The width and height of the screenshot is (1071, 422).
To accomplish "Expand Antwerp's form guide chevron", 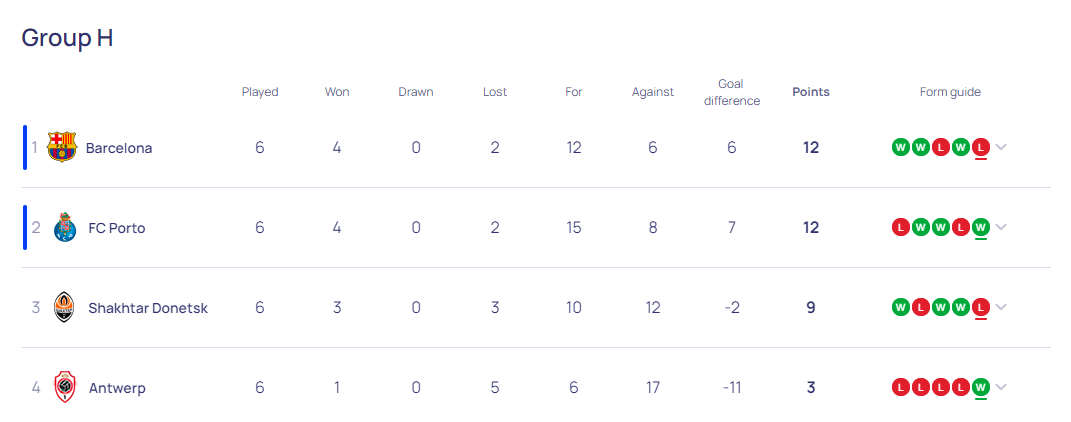I will coord(1001,387).
